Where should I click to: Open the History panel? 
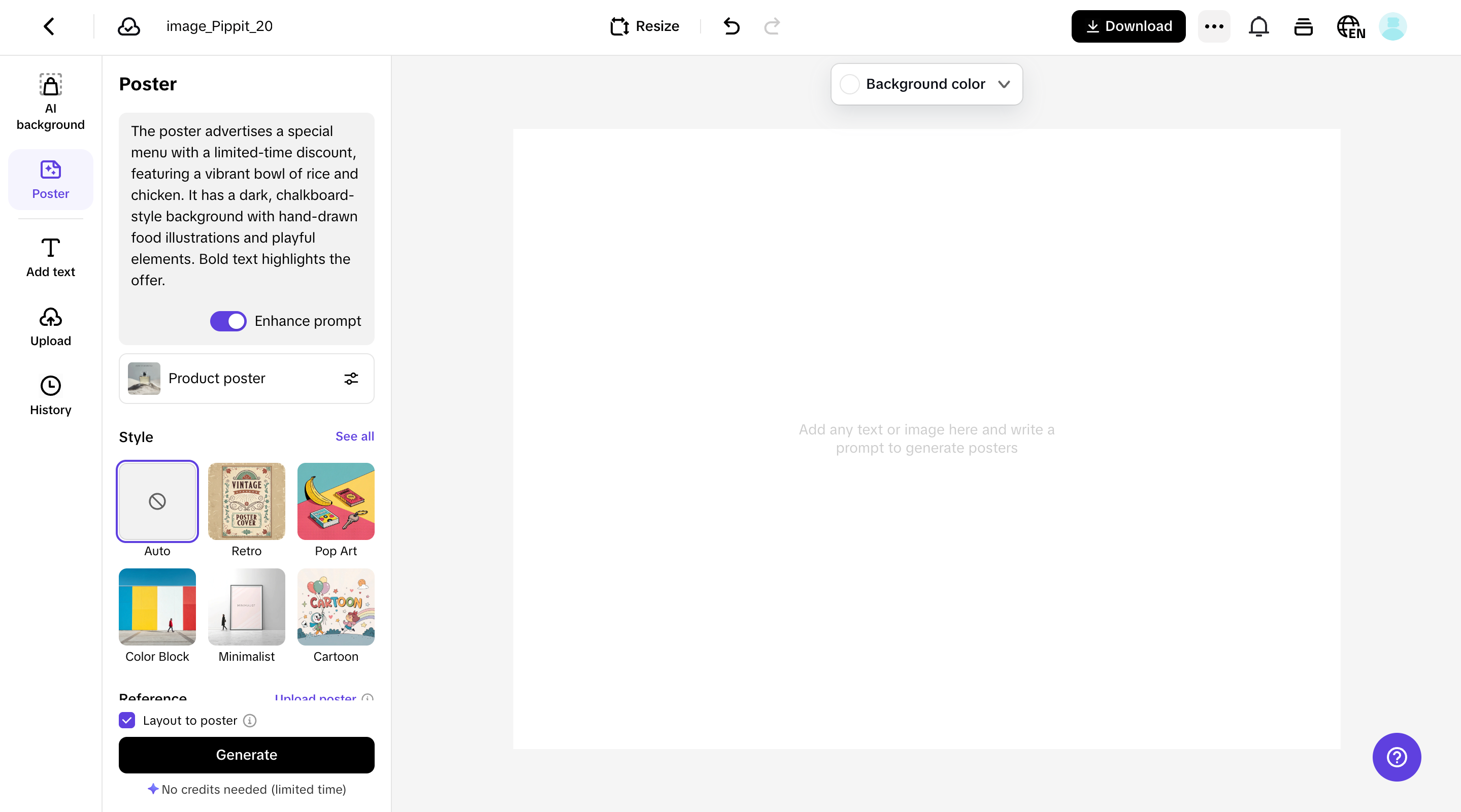(50, 396)
